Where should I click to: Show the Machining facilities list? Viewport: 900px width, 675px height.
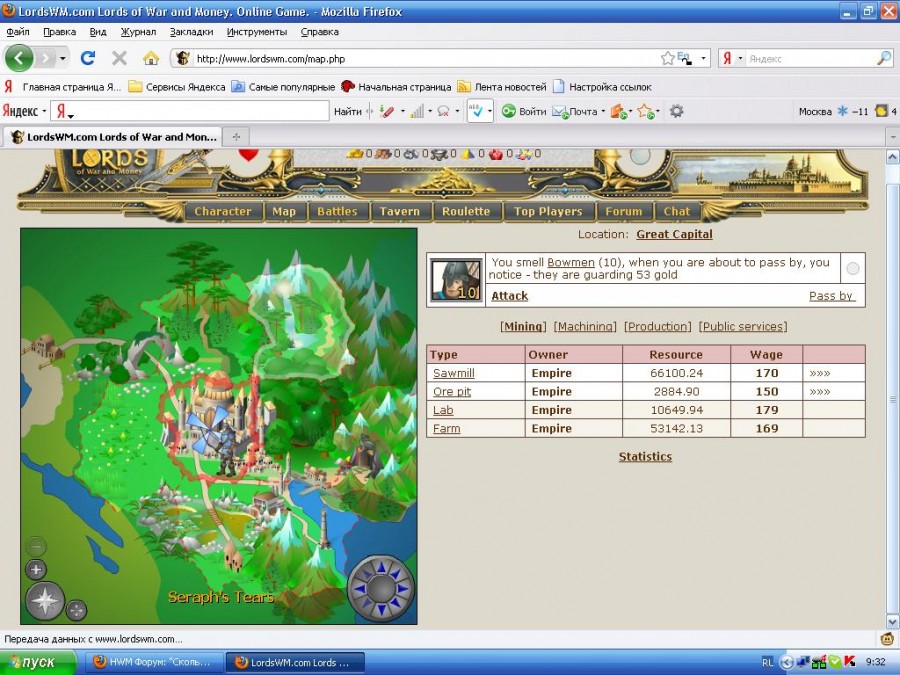tap(585, 326)
